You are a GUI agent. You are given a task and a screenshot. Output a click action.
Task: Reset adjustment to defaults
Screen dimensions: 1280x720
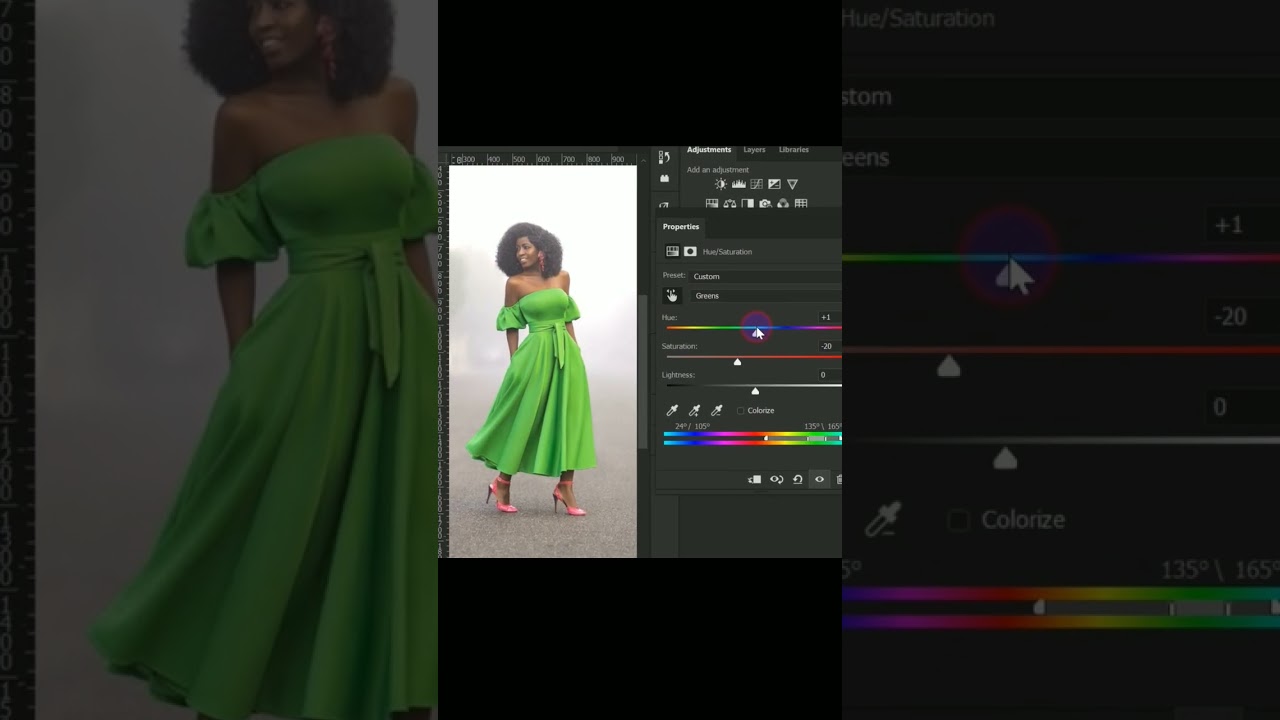click(x=798, y=480)
